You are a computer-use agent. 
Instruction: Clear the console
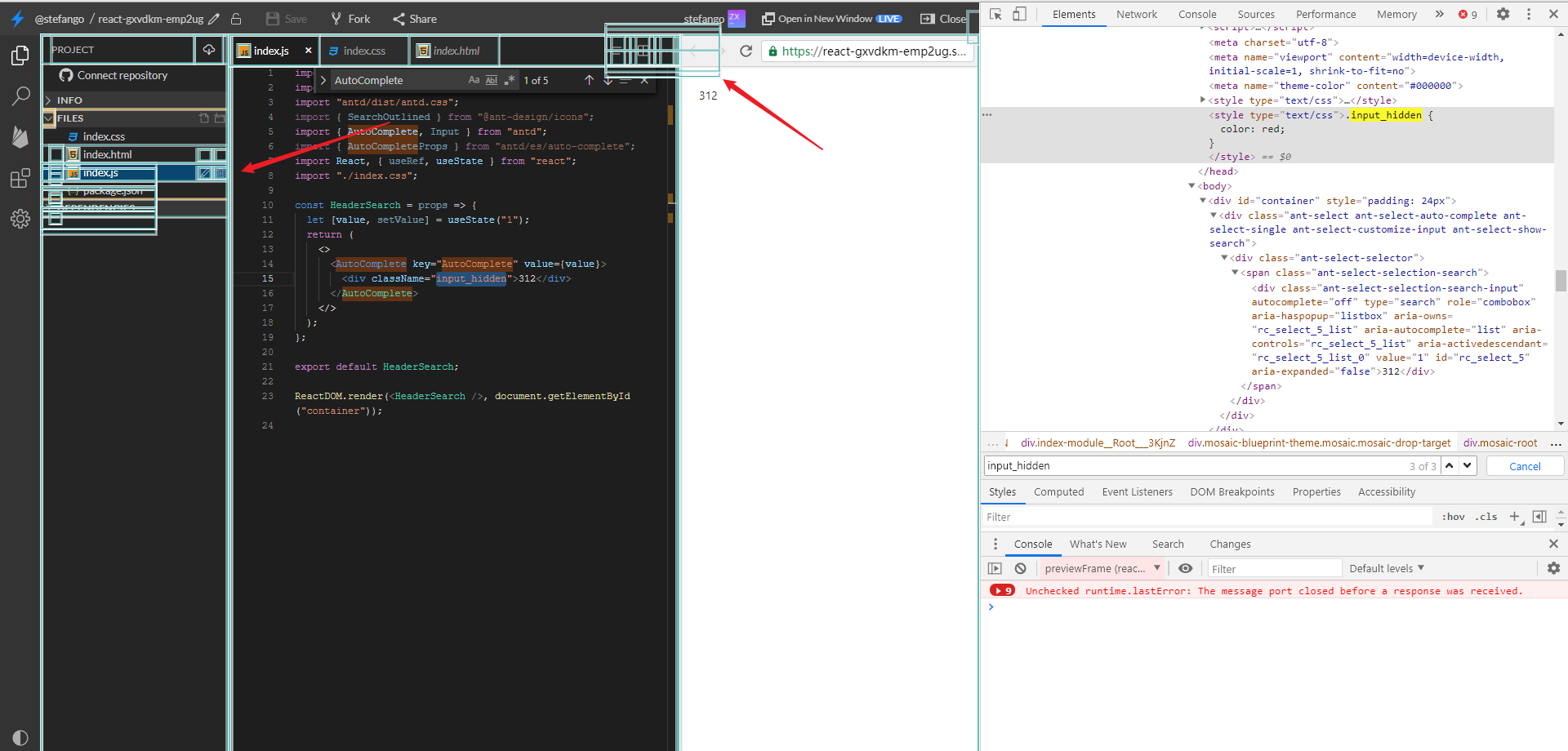[1020, 569]
